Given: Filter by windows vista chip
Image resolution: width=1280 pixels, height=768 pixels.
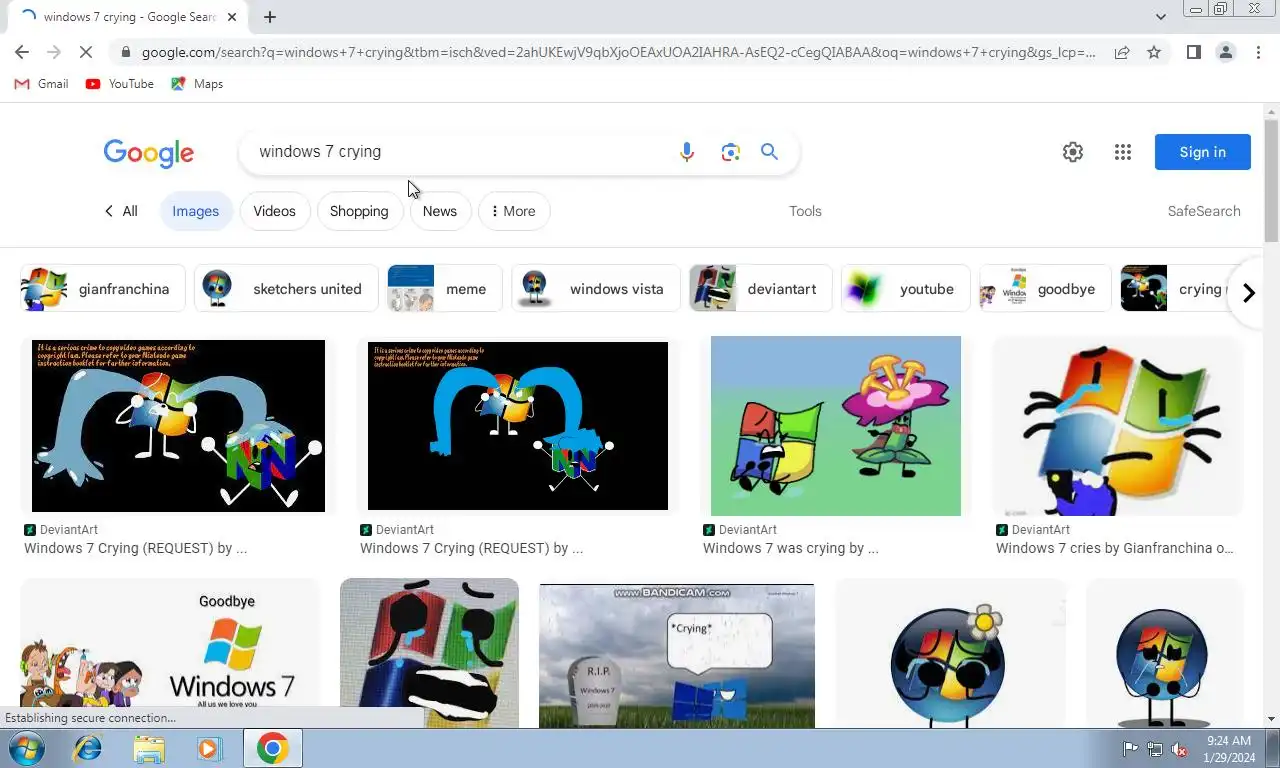Looking at the screenshot, I should pyautogui.click(x=596, y=289).
